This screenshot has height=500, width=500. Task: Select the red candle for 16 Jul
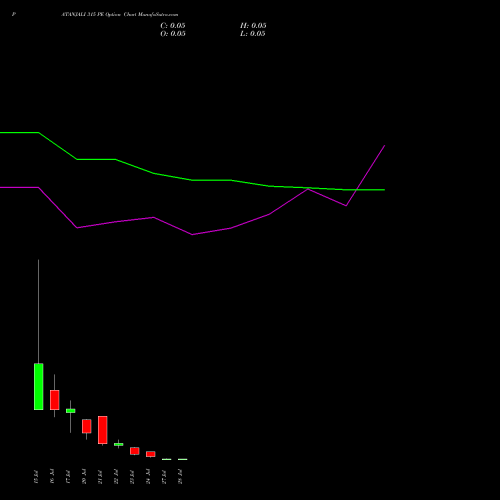click(x=55, y=400)
